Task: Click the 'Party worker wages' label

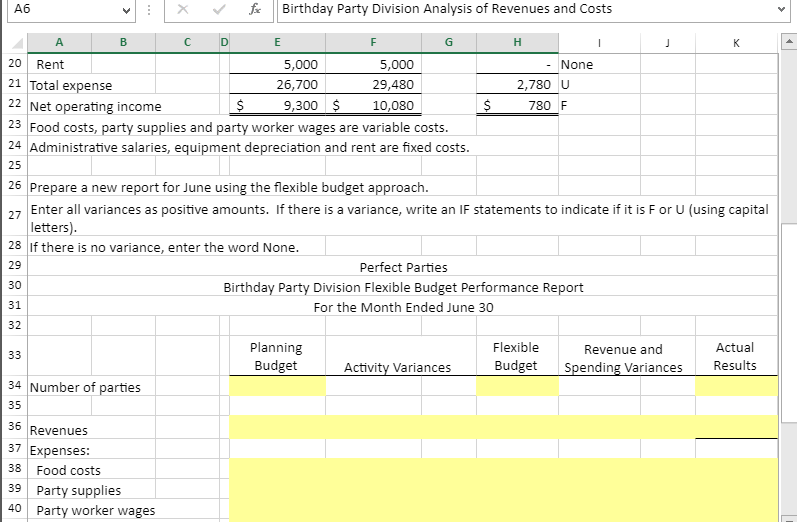Action: pos(96,510)
